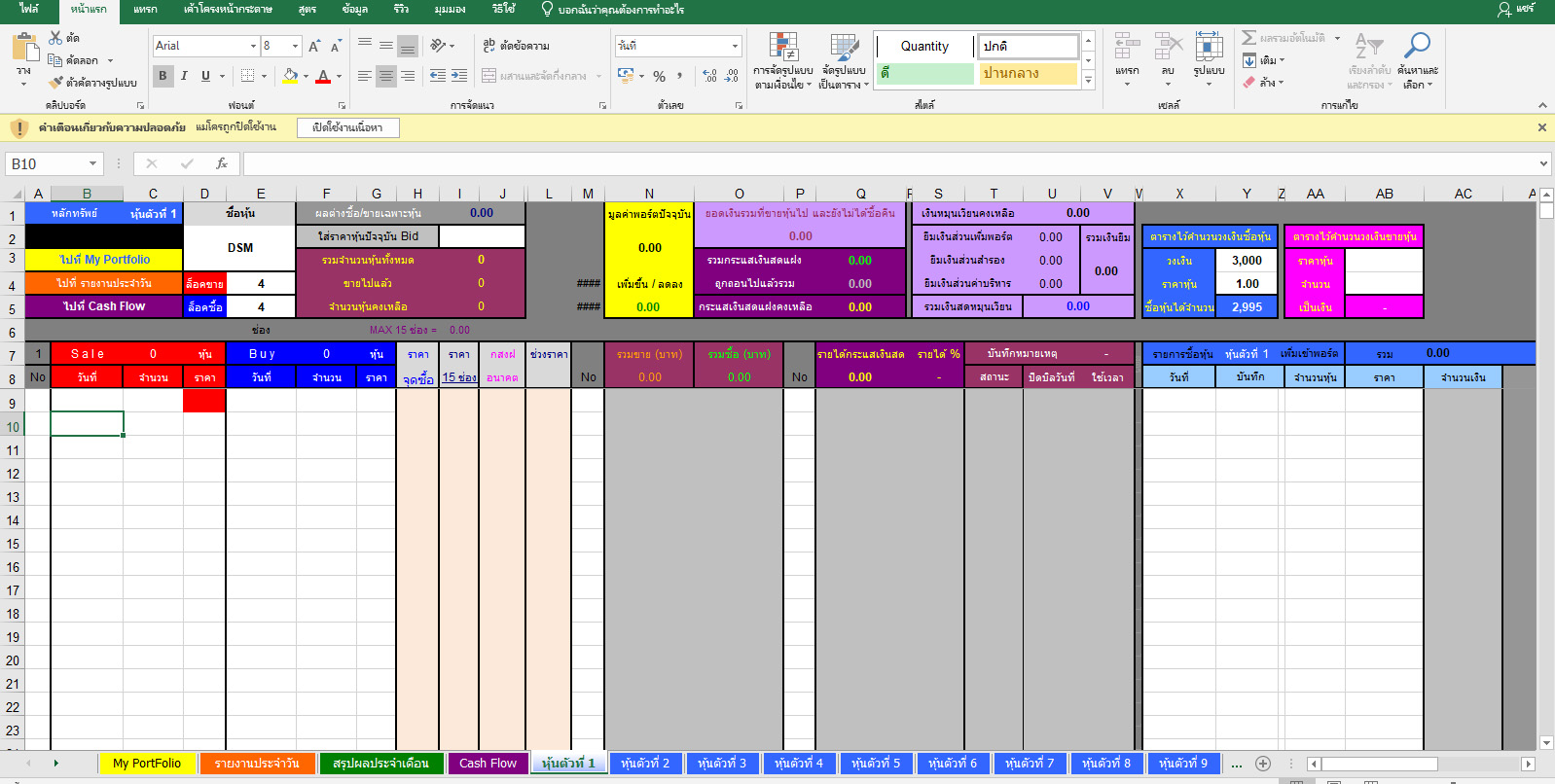Viewport: 1555px width, 784px height.
Task: Open the Formulas ribbon tab
Action: tap(307, 9)
